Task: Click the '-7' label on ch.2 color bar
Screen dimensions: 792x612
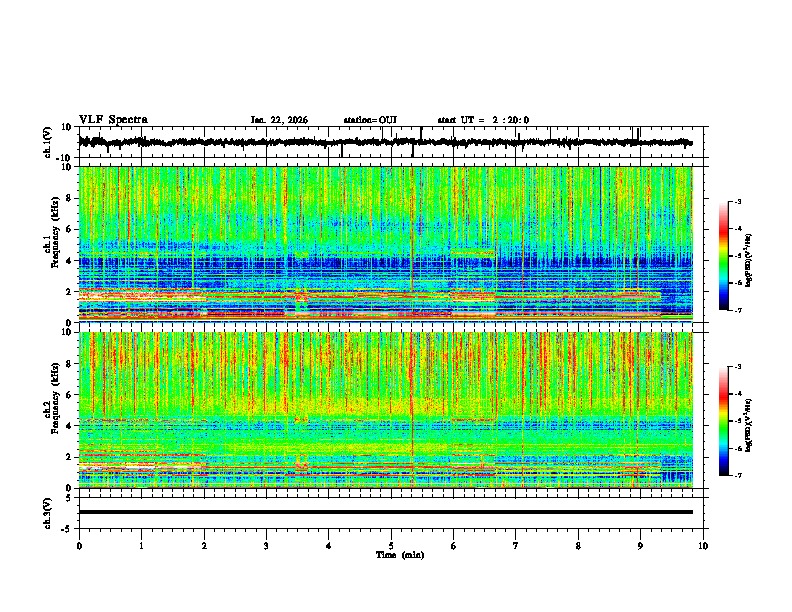Action: coord(737,475)
